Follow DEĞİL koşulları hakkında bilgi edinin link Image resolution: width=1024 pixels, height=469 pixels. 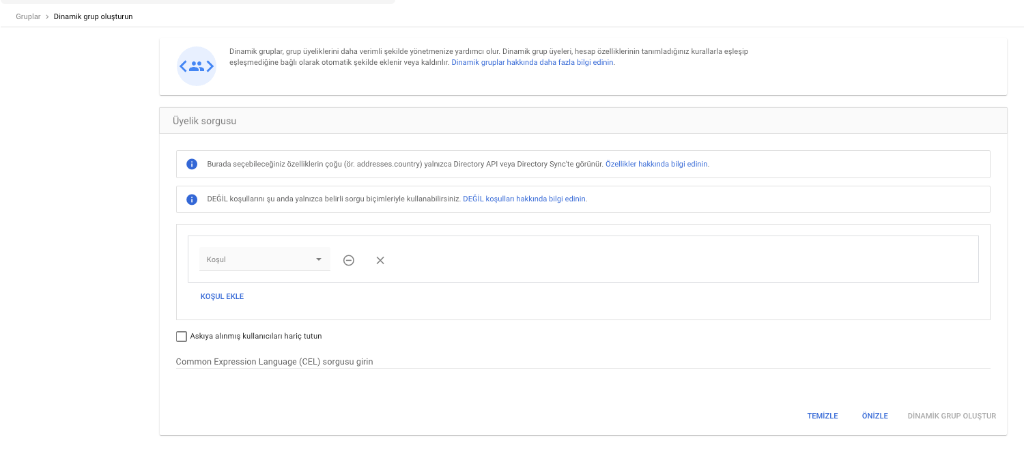[x=524, y=199]
